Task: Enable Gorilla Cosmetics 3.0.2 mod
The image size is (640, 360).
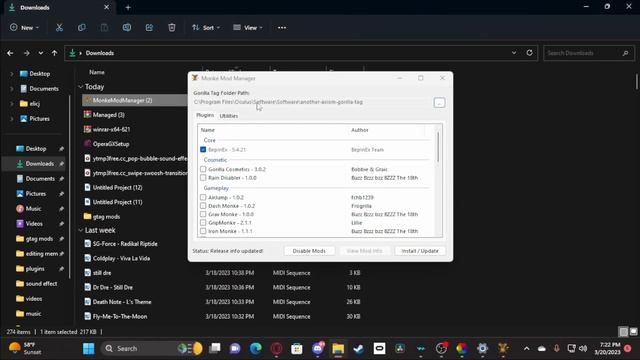Action: 203,169
